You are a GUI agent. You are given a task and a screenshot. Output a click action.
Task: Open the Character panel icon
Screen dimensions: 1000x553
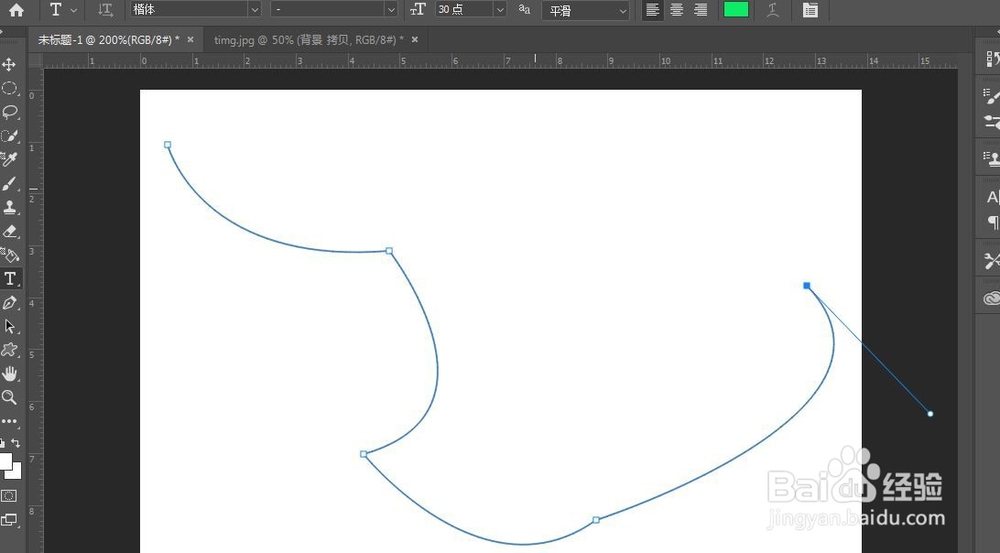[993, 197]
